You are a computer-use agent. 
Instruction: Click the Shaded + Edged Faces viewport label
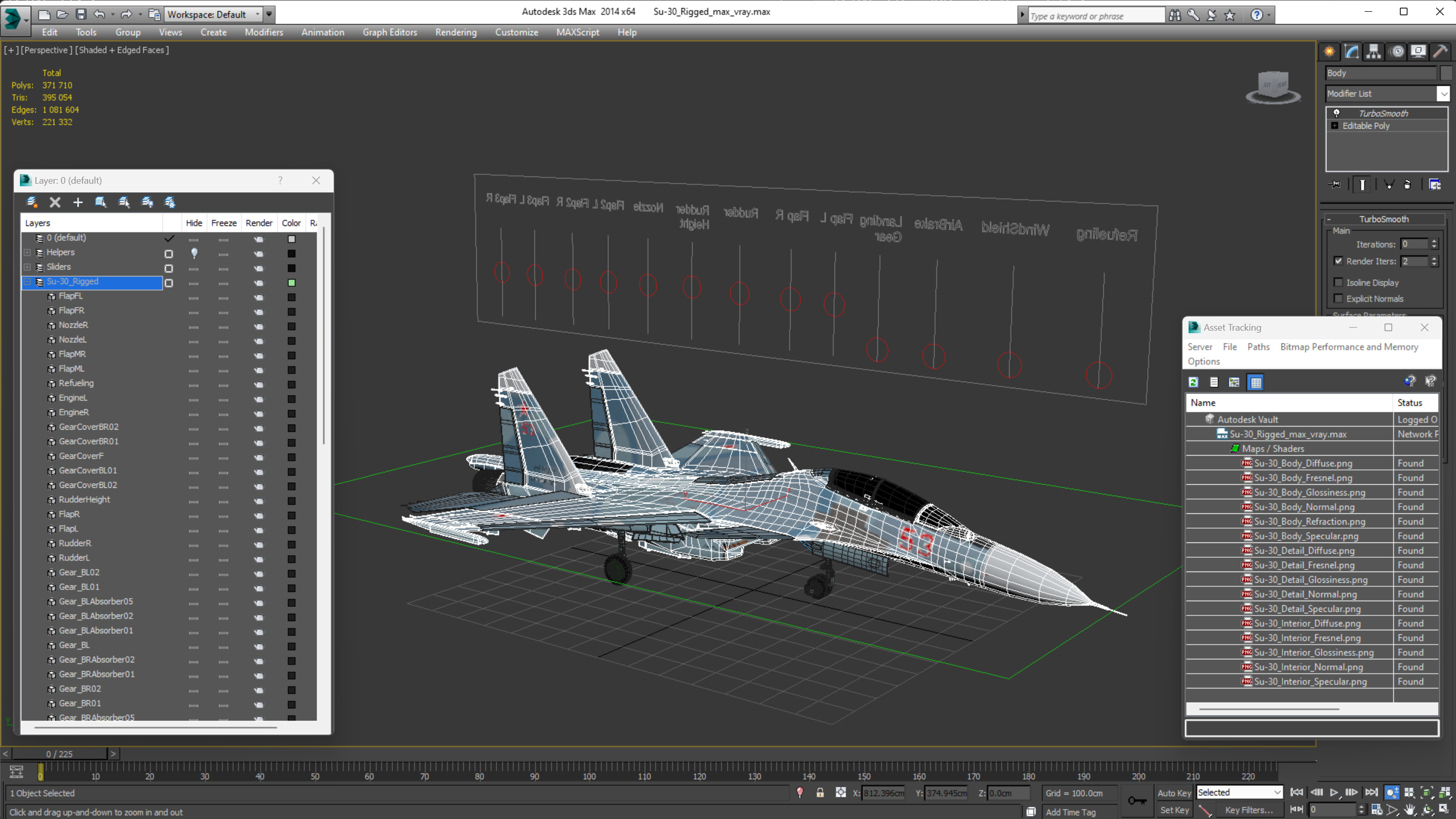pyautogui.click(x=121, y=49)
